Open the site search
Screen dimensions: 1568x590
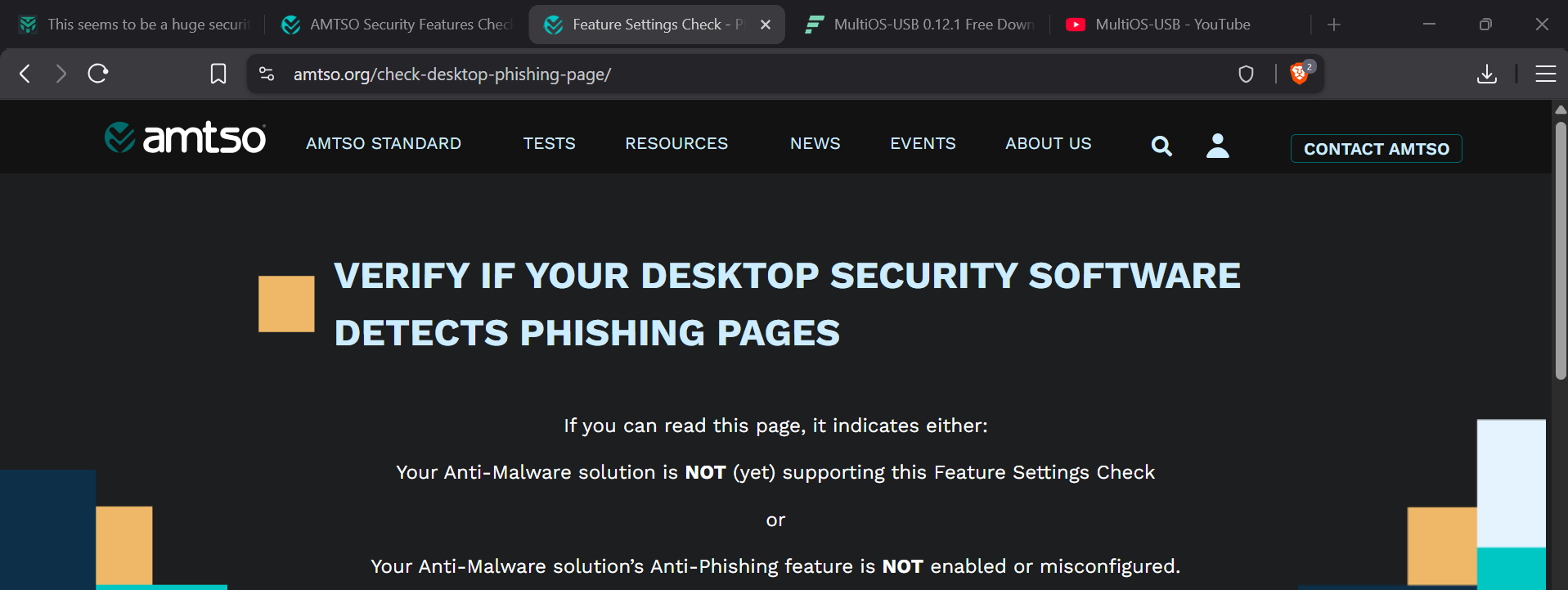pos(1161,146)
